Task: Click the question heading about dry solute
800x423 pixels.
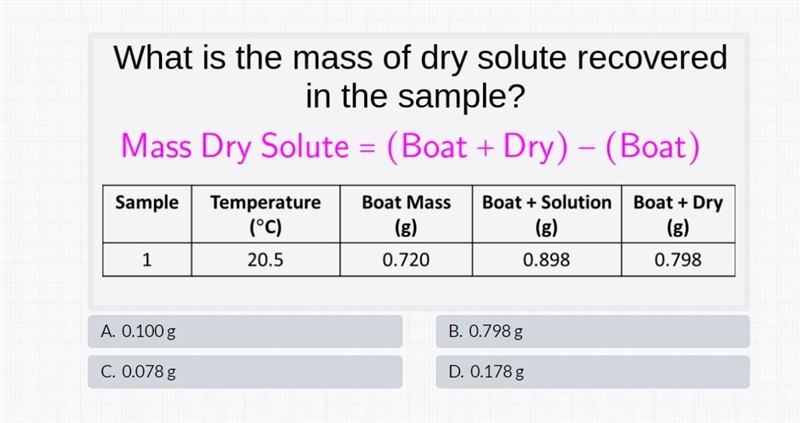Action: 420,77
